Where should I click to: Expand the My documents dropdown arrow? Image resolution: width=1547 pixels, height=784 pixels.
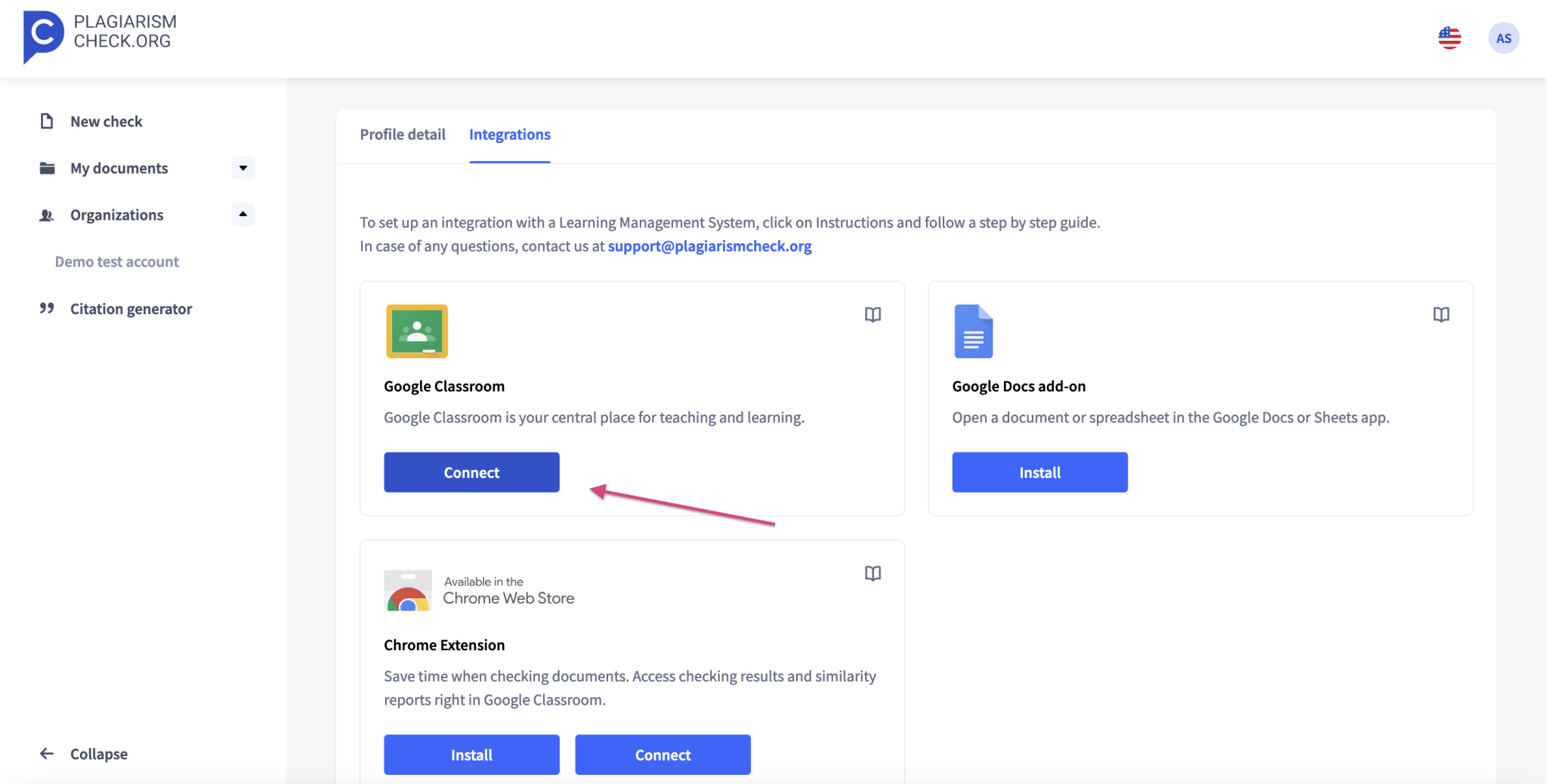(x=242, y=168)
